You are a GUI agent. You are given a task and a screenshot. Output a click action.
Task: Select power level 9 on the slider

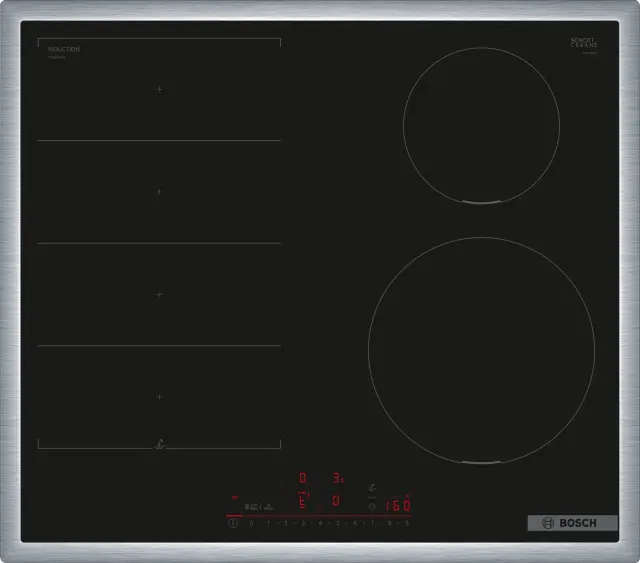407,523
